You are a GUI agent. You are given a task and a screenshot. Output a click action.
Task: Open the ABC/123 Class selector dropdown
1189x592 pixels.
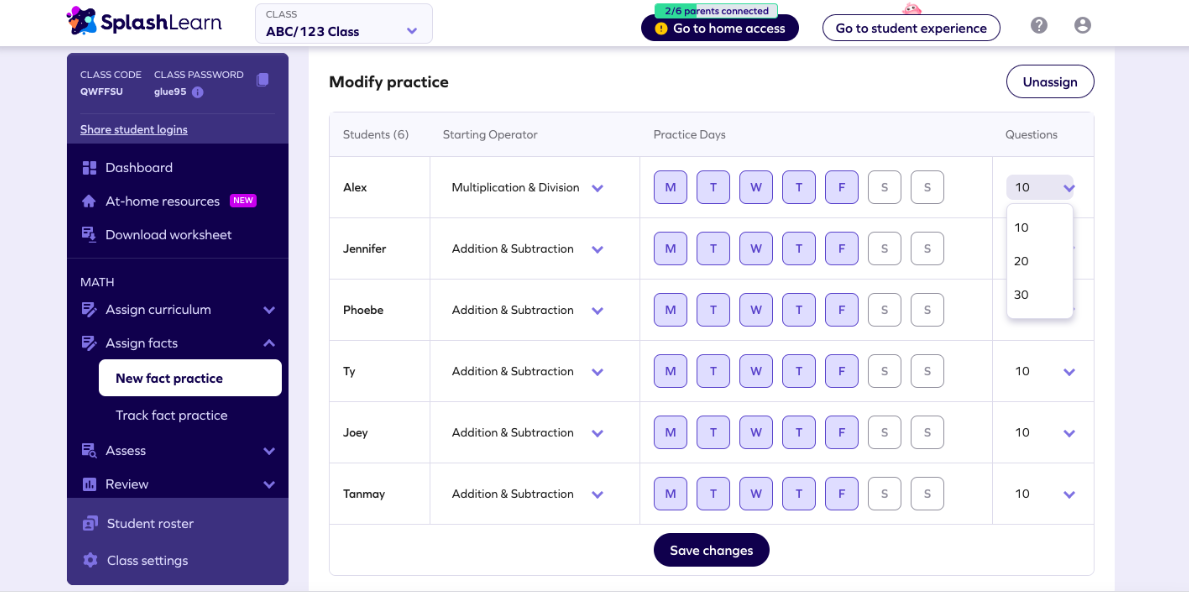click(344, 24)
